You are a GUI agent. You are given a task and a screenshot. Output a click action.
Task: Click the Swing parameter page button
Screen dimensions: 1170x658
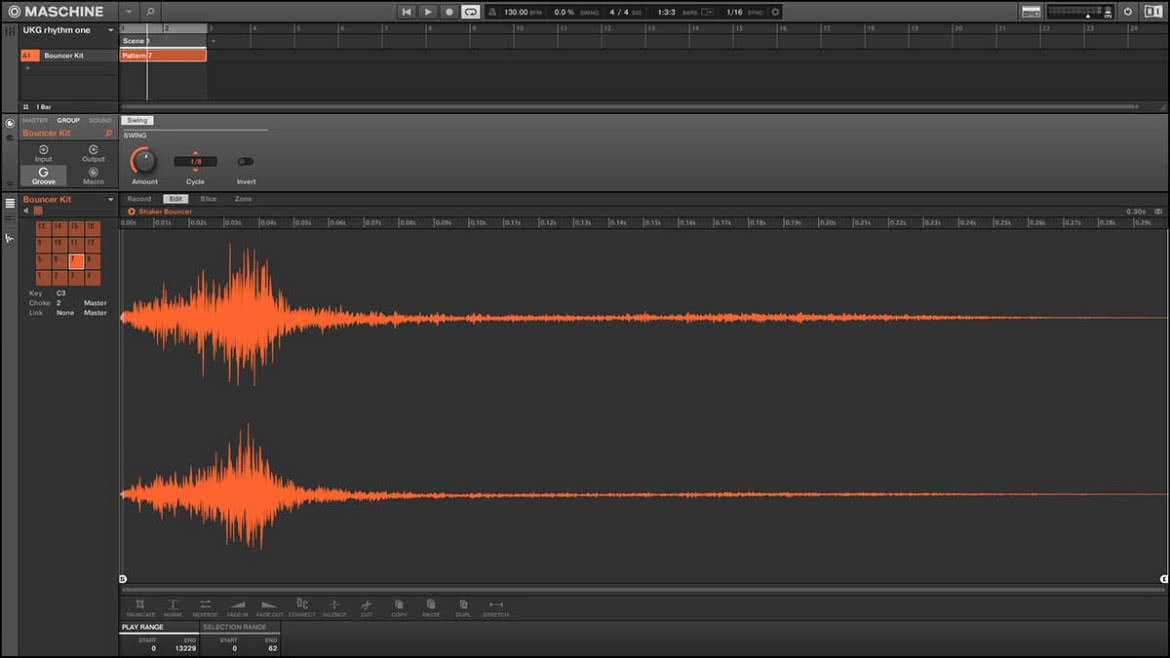[137, 120]
